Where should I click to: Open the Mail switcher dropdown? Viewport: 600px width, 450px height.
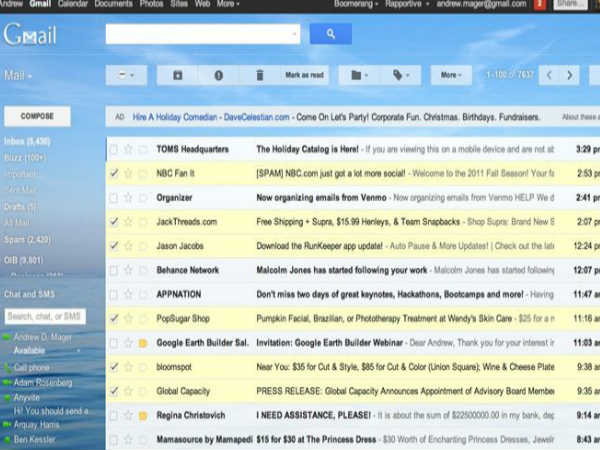click(x=18, y=75)
